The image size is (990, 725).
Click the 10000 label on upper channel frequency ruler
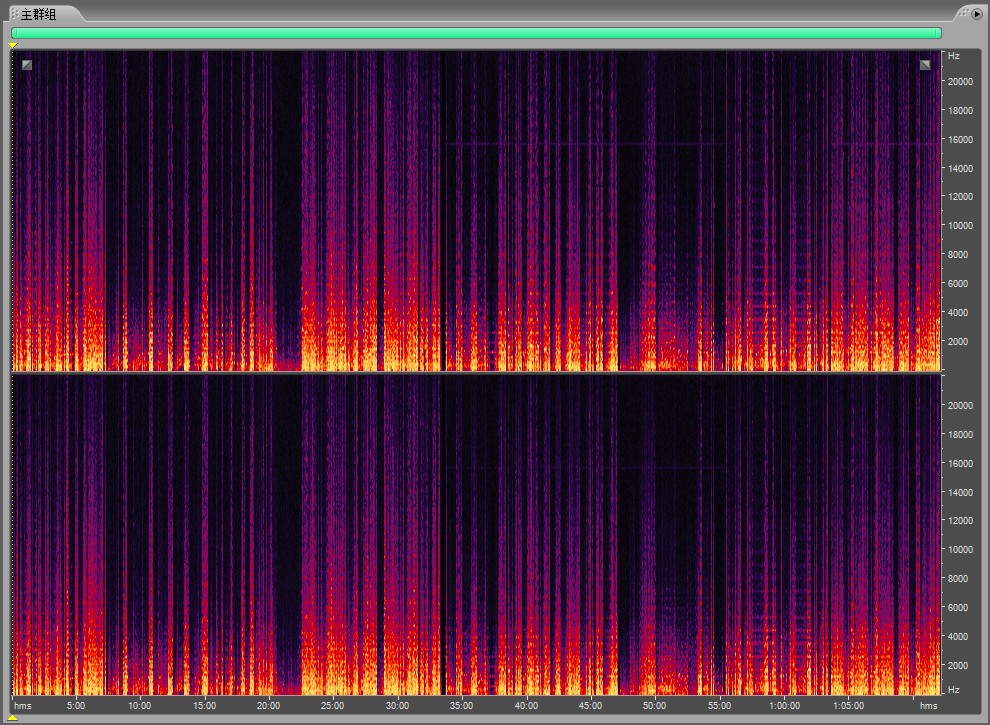click(960, 225)
